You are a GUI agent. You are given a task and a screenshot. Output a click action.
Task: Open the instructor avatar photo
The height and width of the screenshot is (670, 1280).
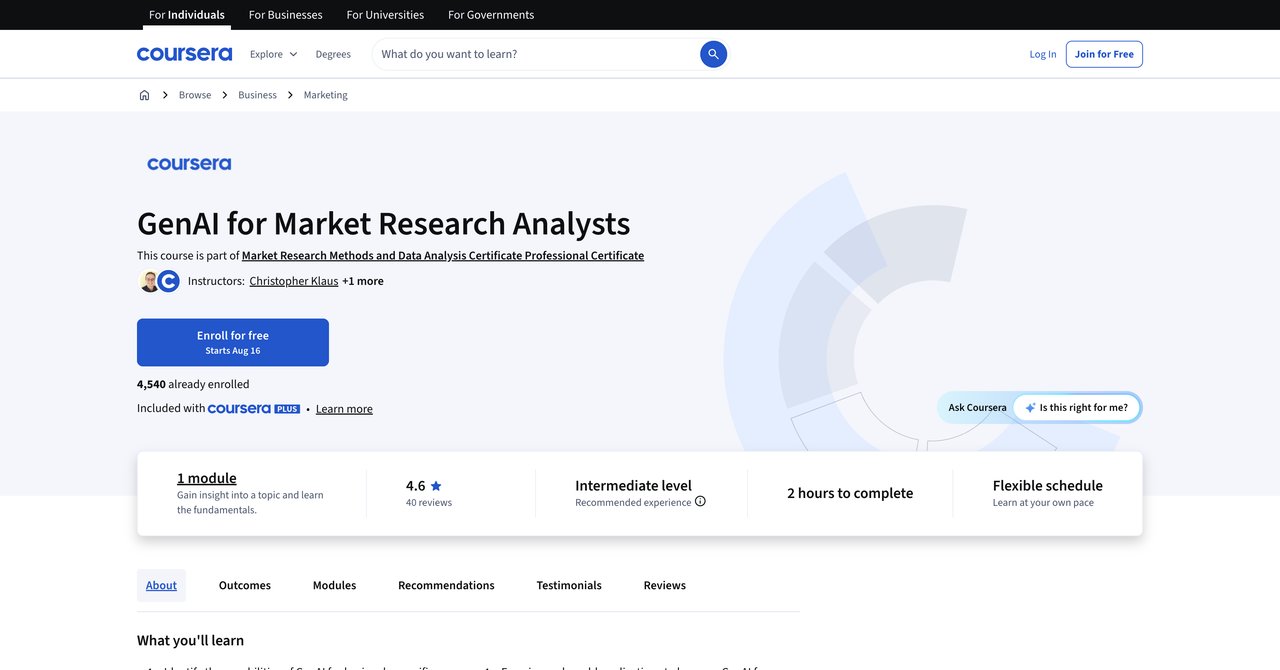tap(149, 281)
